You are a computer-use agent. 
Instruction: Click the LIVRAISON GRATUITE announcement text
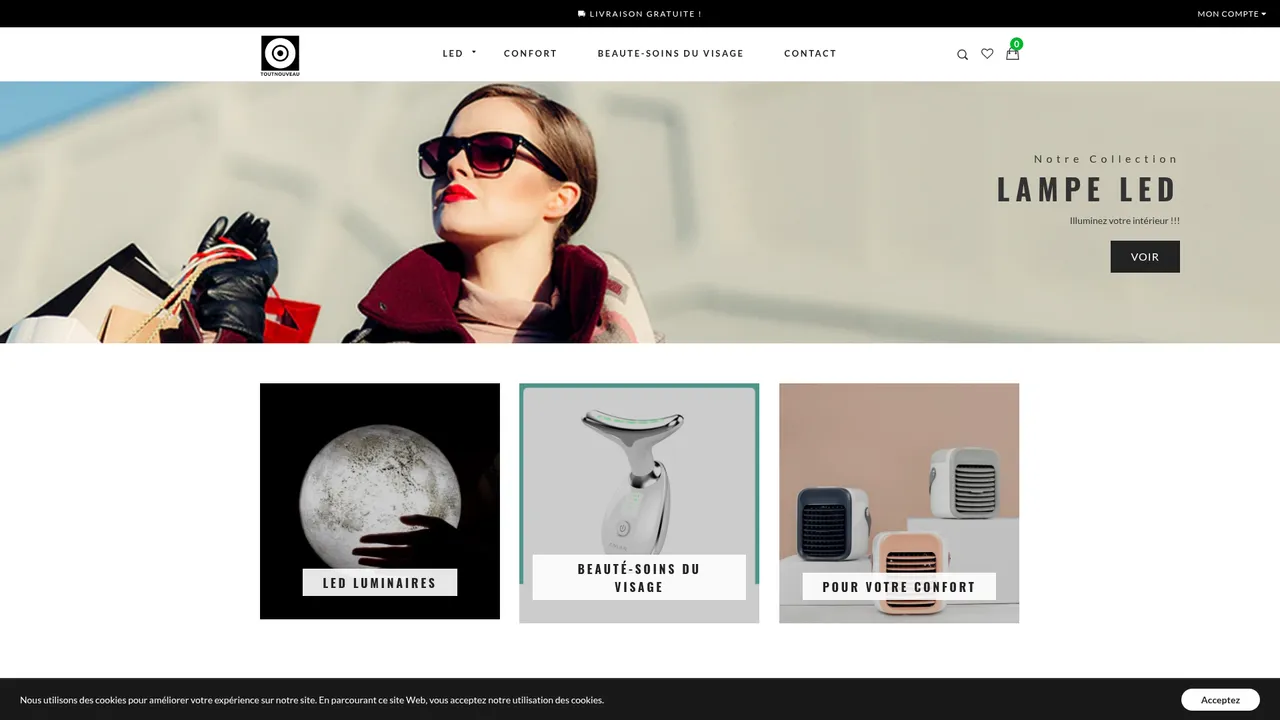[x=645, y=14]
